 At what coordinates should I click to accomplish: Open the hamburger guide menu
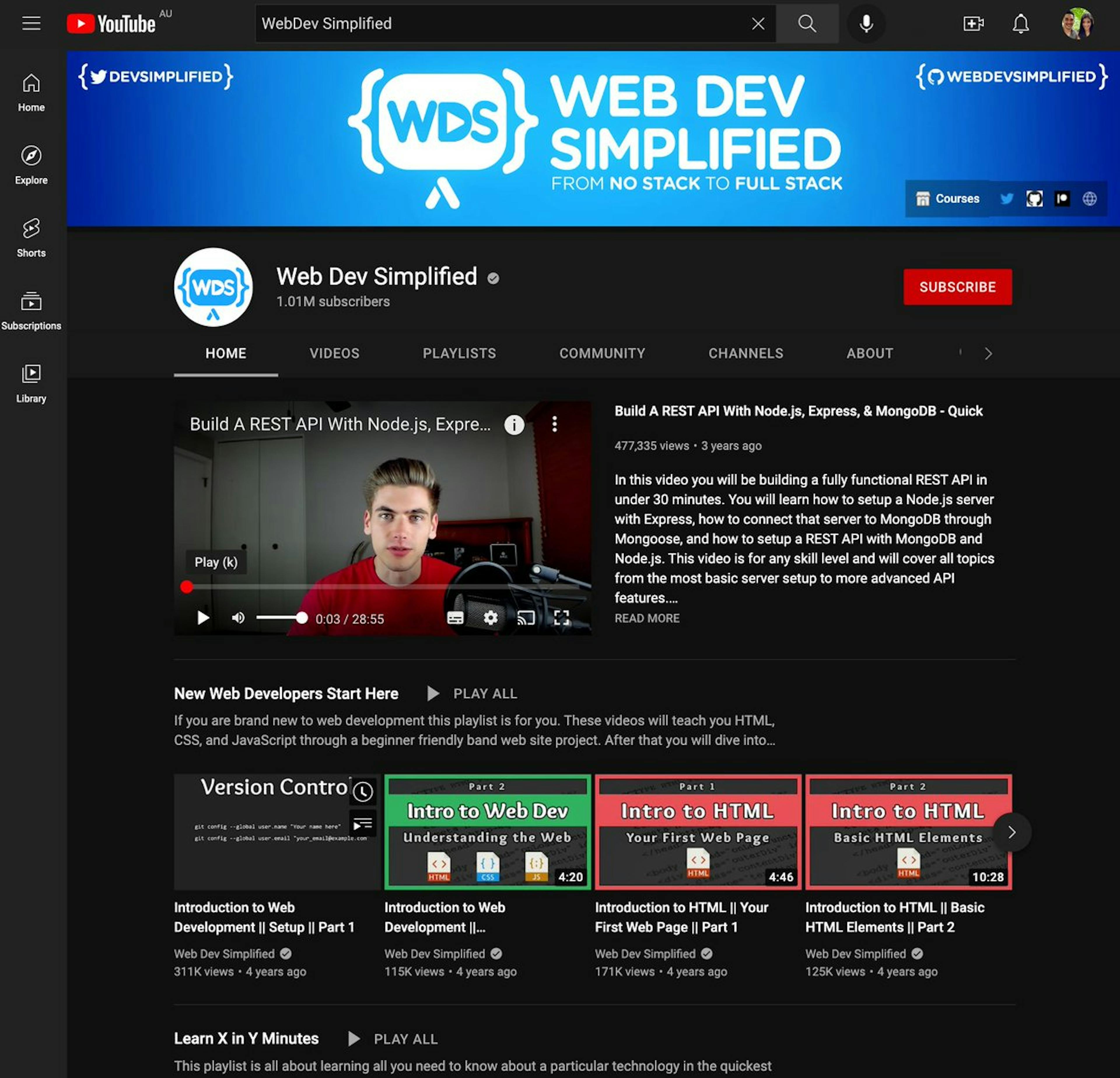(32, 23)
